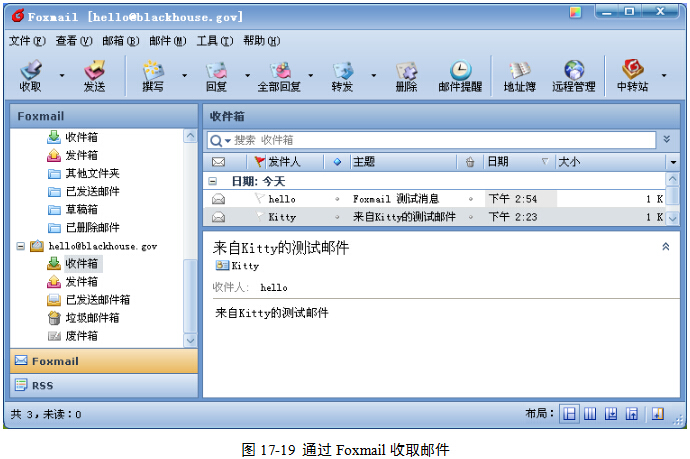Open dropdown arrow next to 收取
The height and width of the screenshot is (459, 690).
(x=62, y=75)
